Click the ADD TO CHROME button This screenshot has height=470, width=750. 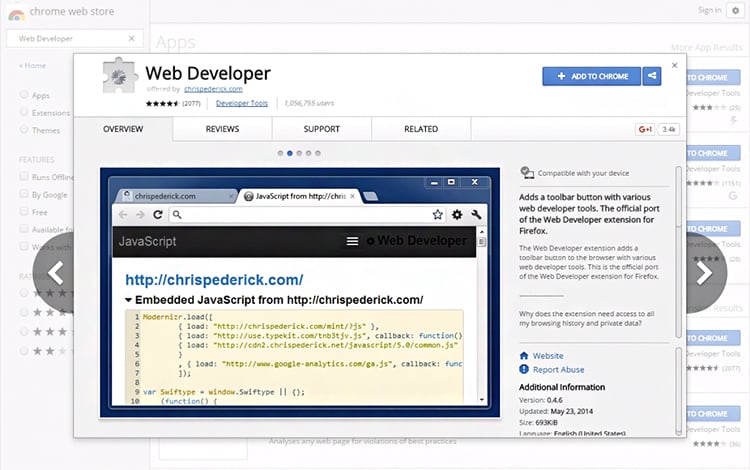tap(592, 76)
